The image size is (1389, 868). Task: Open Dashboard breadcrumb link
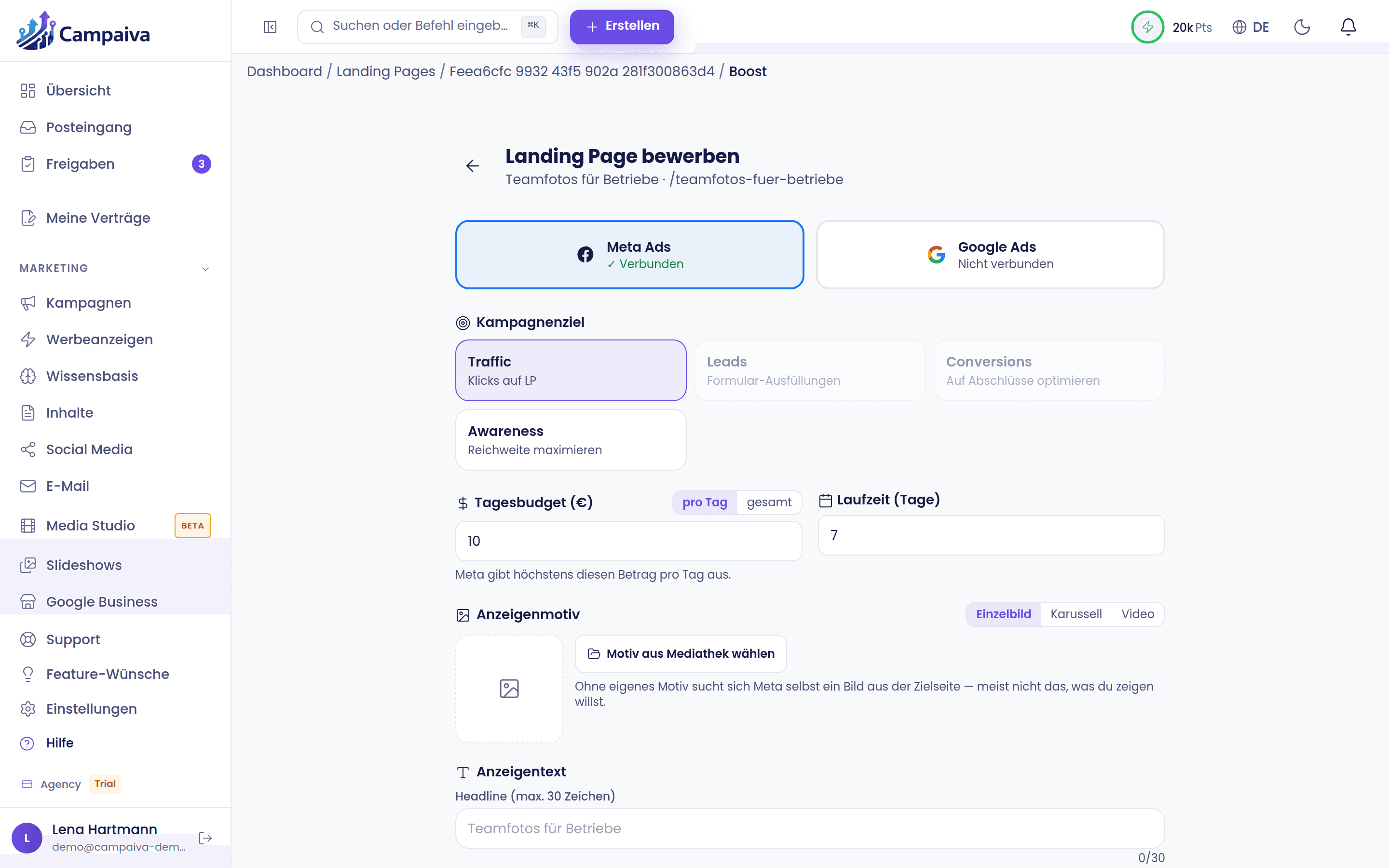[x=284, y=71]
